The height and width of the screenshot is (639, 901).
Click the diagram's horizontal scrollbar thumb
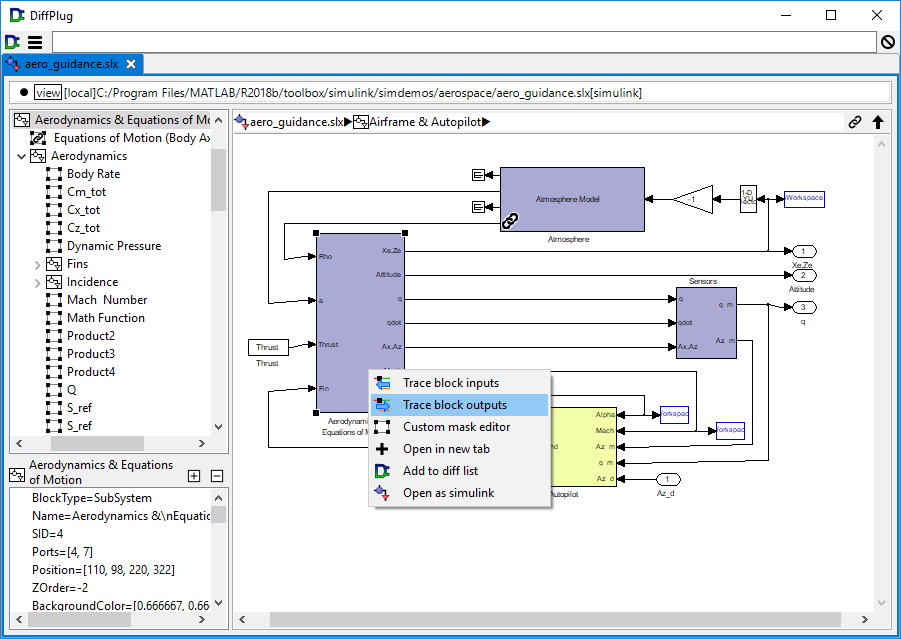coord(555,619)
